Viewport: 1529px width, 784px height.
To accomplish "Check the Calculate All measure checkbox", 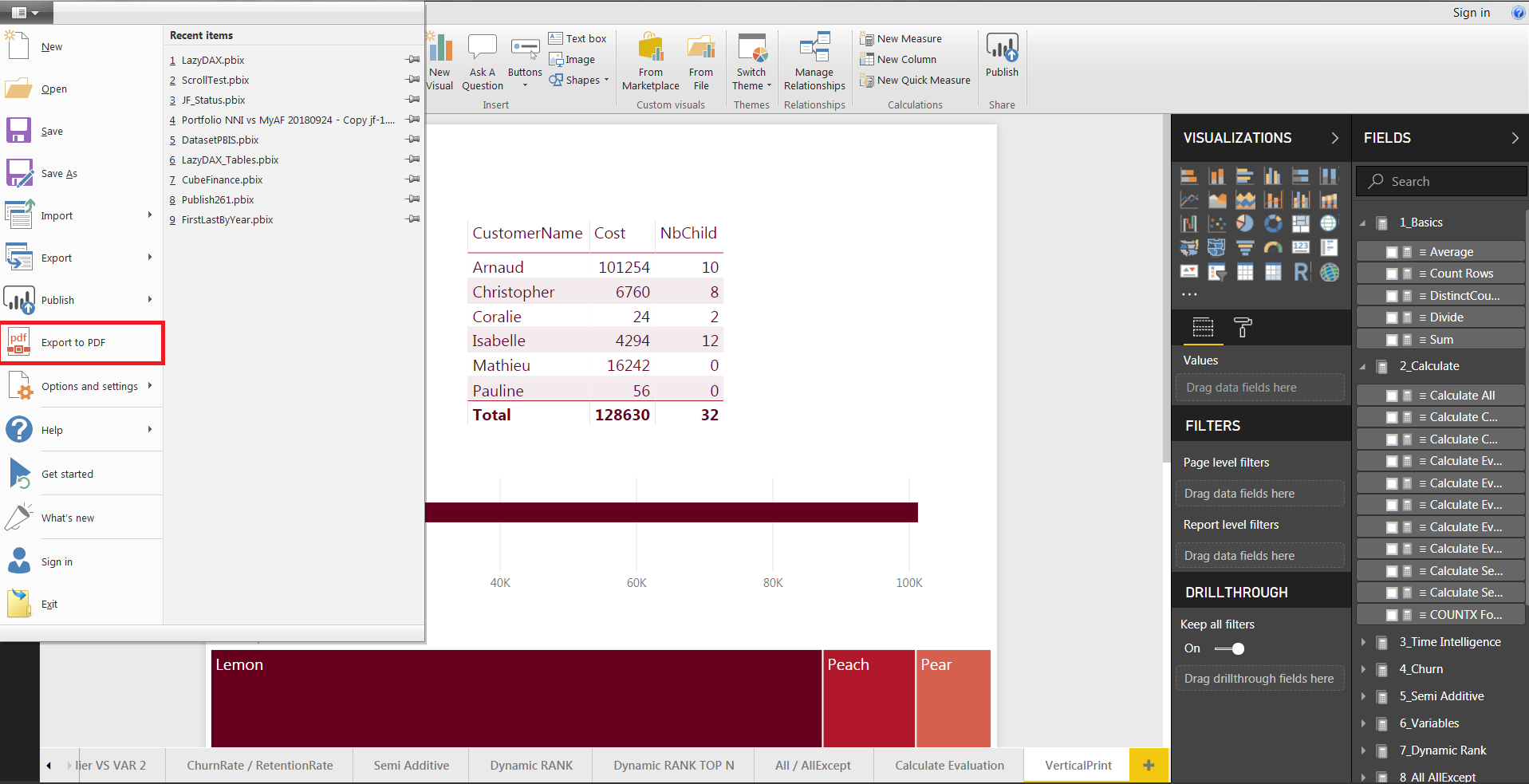I will [1392, 396].
